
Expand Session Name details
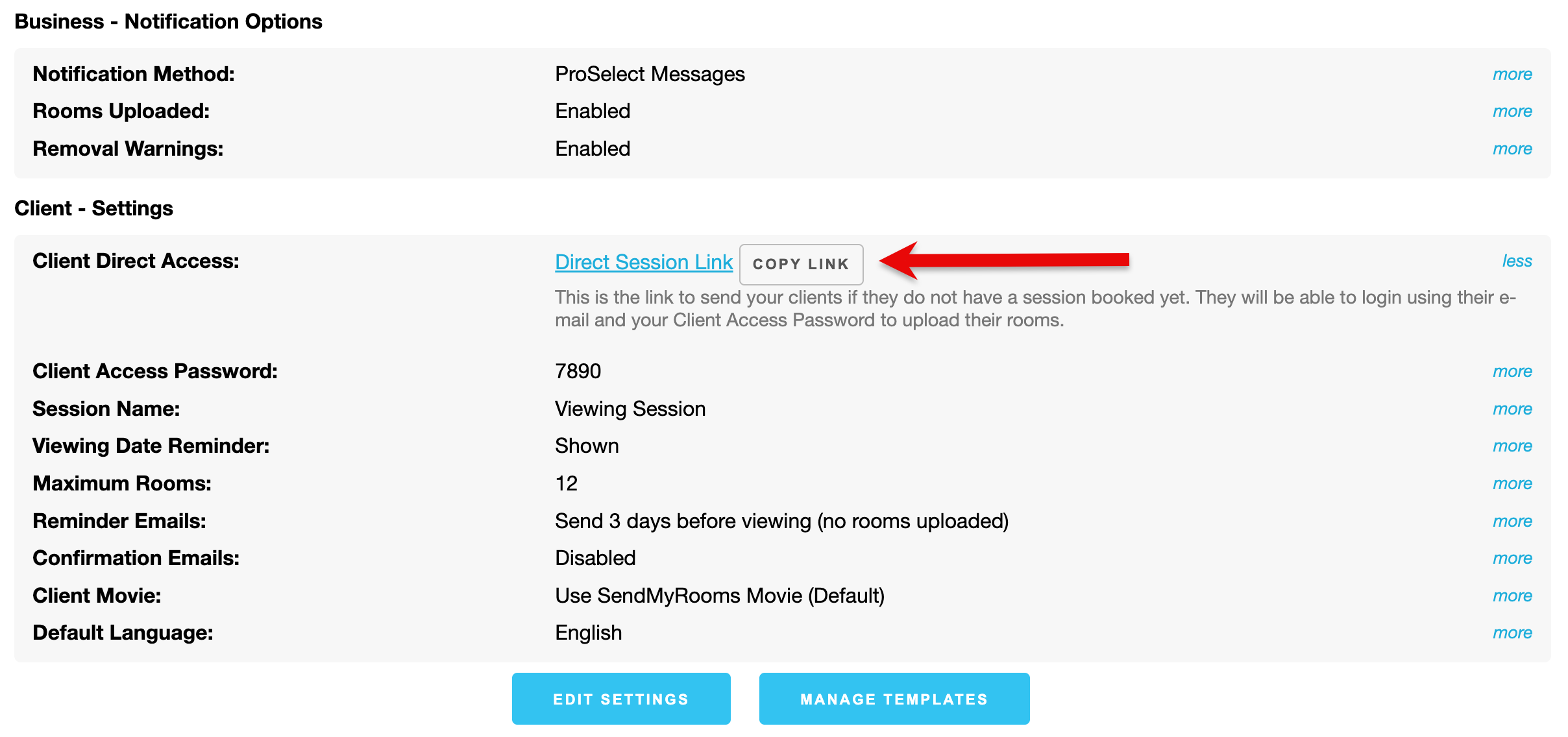click(1512, 409)
